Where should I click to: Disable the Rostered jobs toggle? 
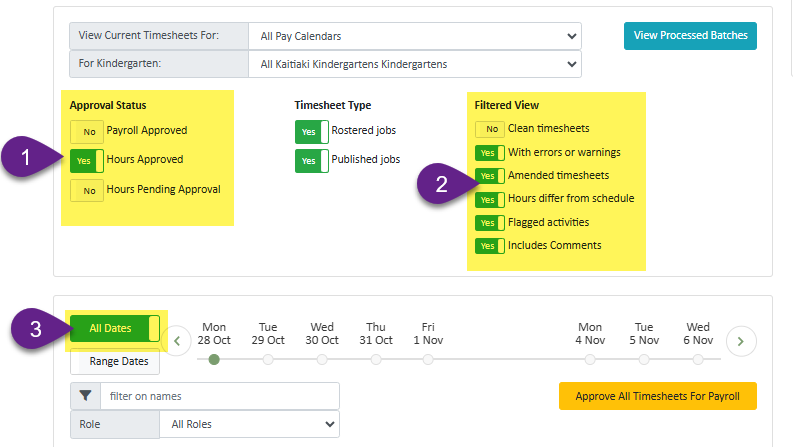coord(311,131)
